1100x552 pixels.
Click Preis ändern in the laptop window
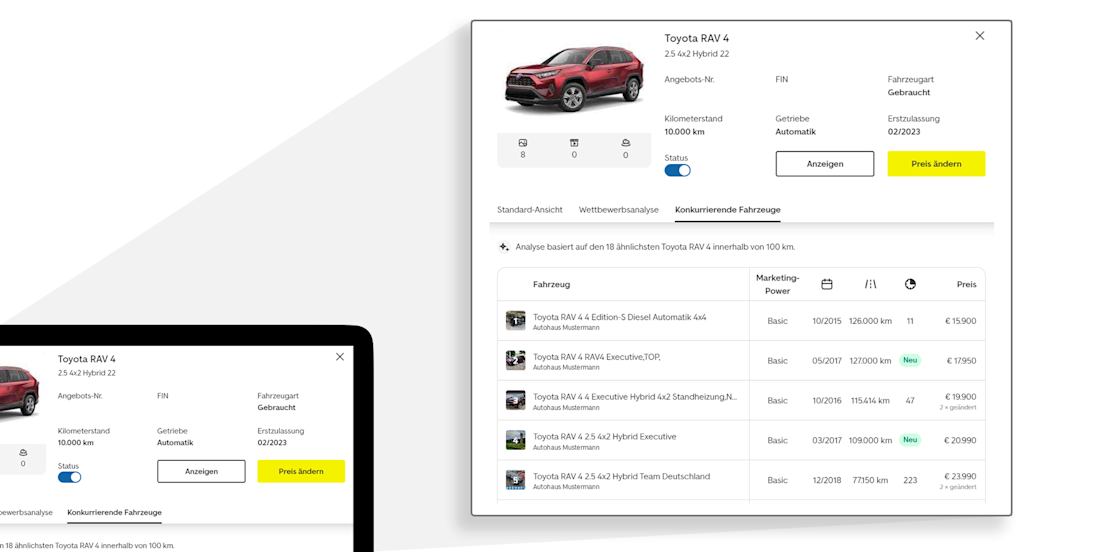coord(301,471)
